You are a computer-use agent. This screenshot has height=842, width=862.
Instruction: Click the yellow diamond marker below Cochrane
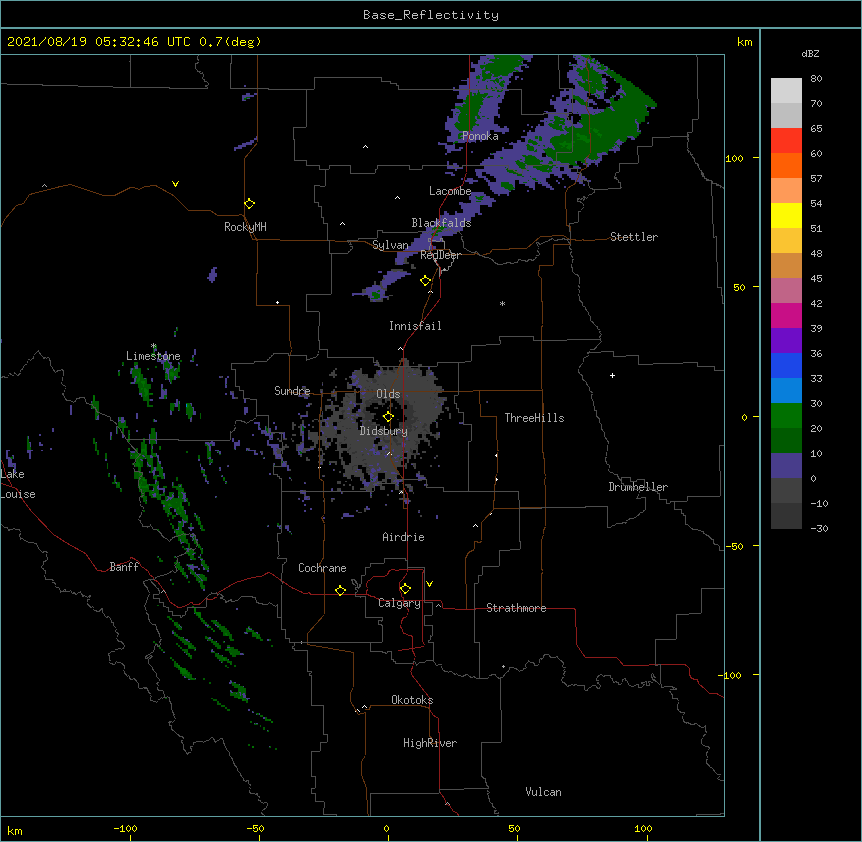coord(340,590)
